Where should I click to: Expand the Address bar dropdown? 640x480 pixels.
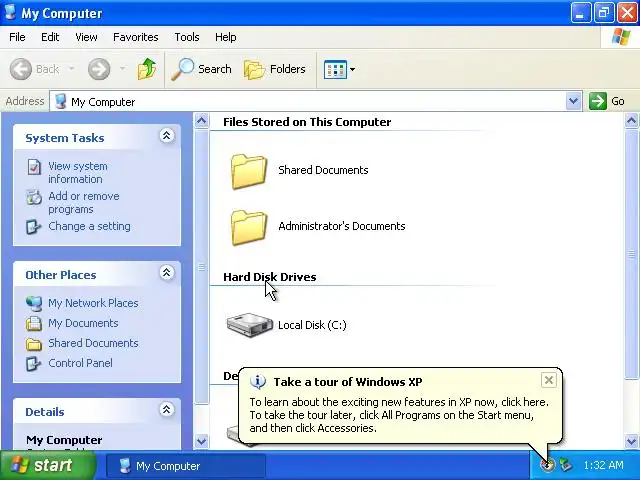point(573,101)
